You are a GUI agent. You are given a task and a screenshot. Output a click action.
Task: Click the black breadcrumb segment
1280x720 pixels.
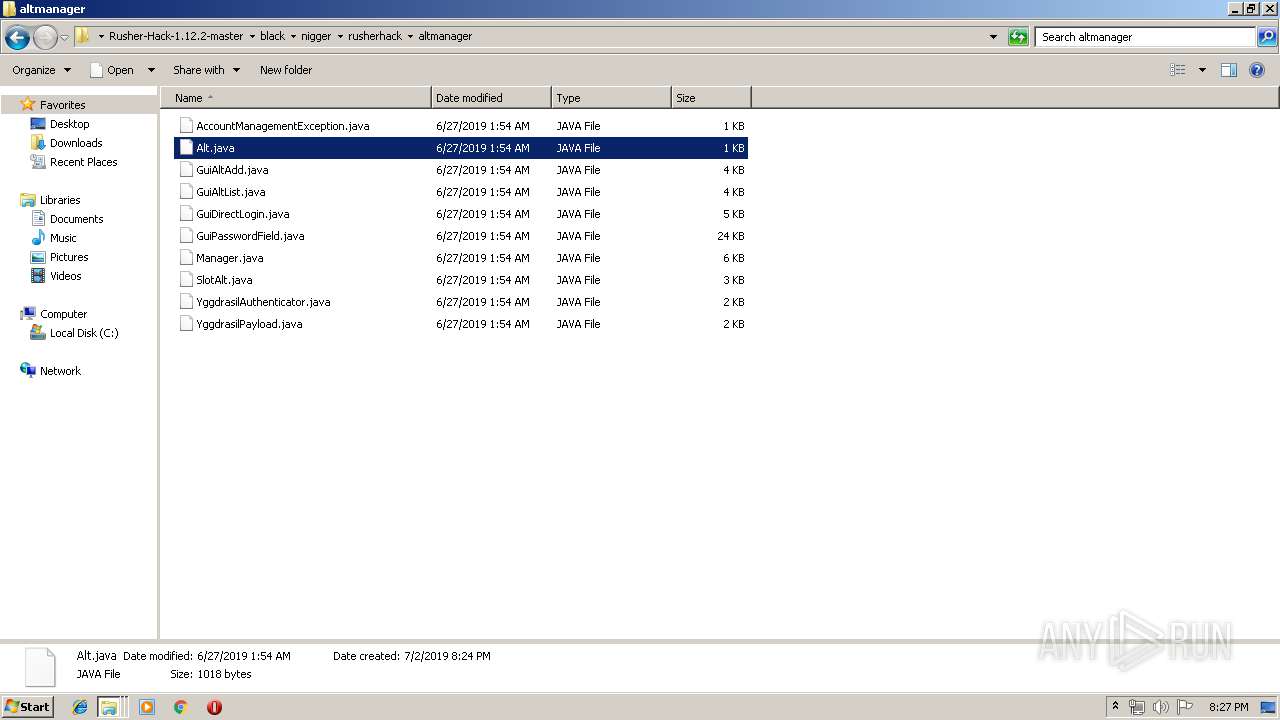point(272,36)
